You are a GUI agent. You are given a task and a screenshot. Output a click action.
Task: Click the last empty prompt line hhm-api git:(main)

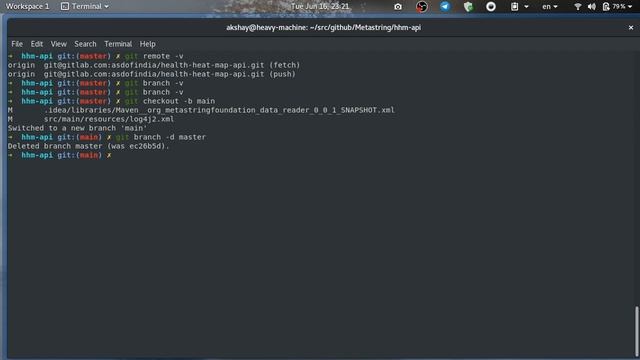[x=60, y=155]
